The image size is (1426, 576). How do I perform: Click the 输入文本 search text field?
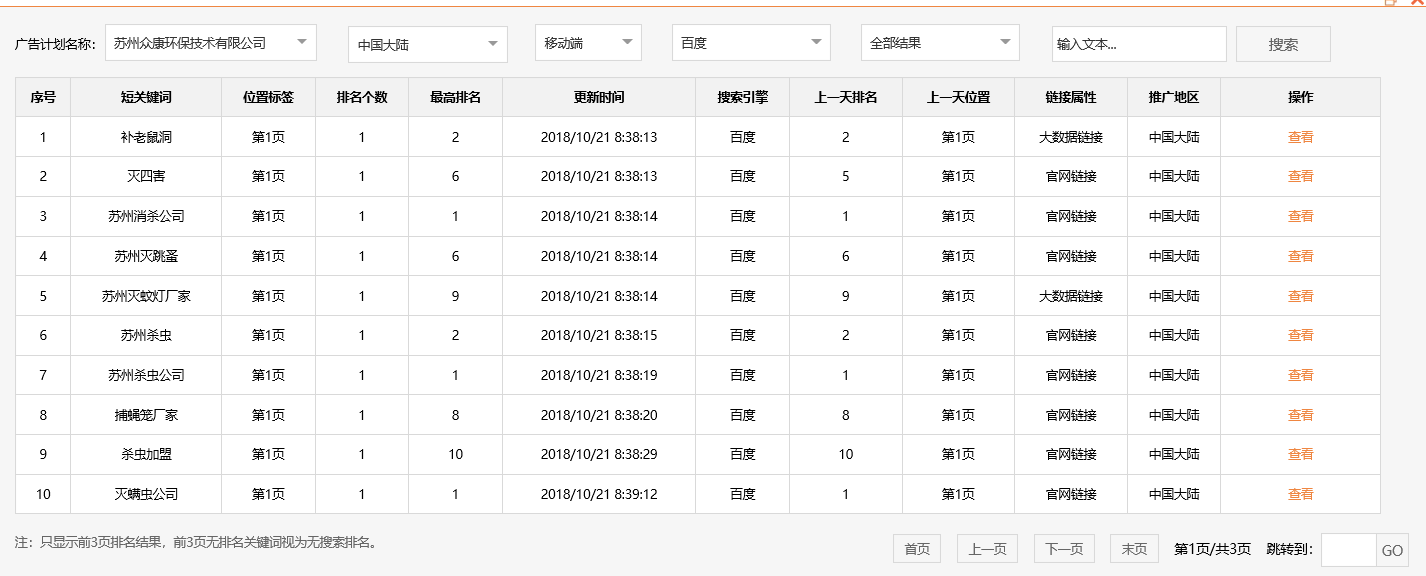tap(1139, 43)
